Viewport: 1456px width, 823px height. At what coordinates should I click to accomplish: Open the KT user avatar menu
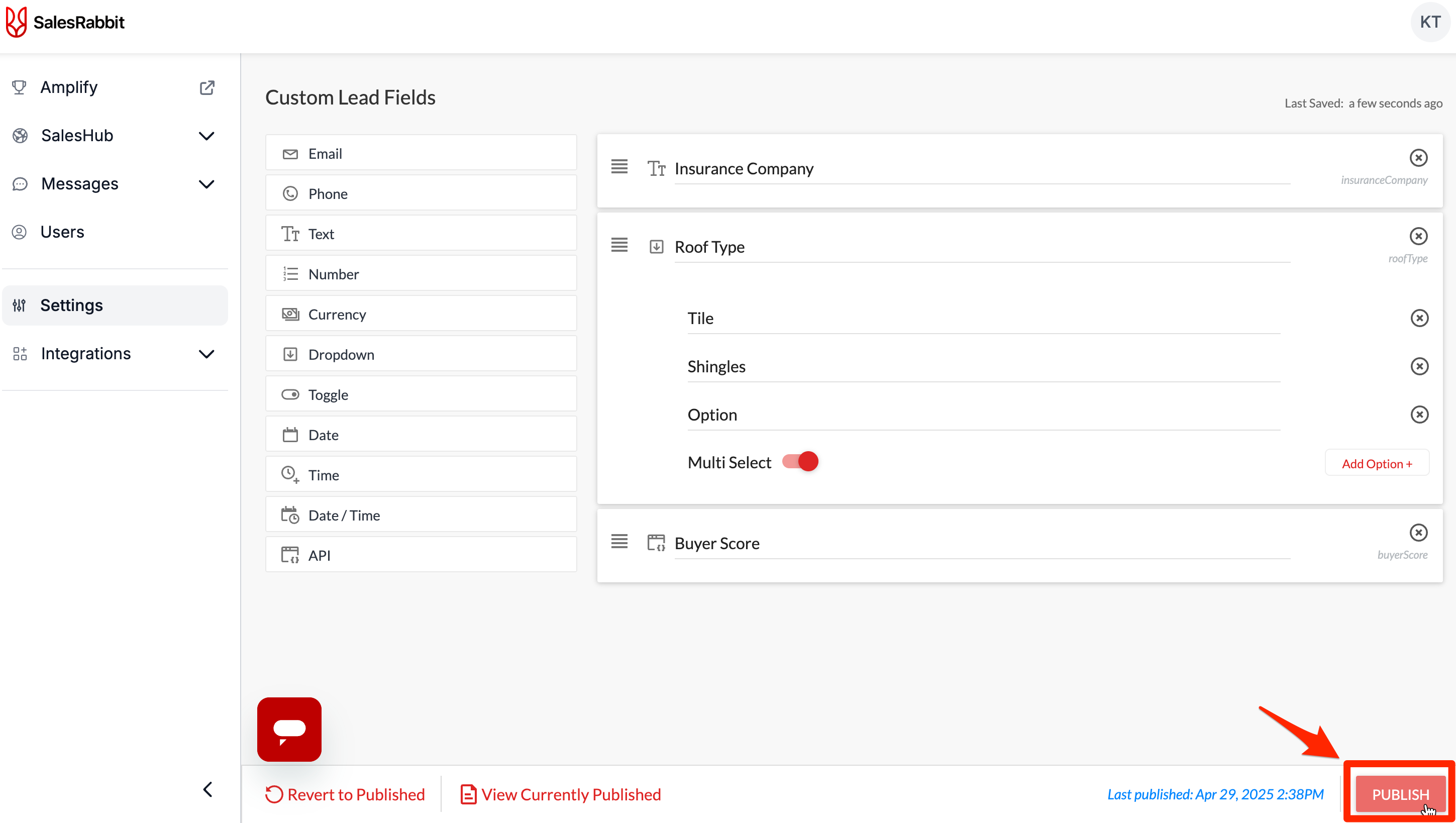[x=1429, y=22]
